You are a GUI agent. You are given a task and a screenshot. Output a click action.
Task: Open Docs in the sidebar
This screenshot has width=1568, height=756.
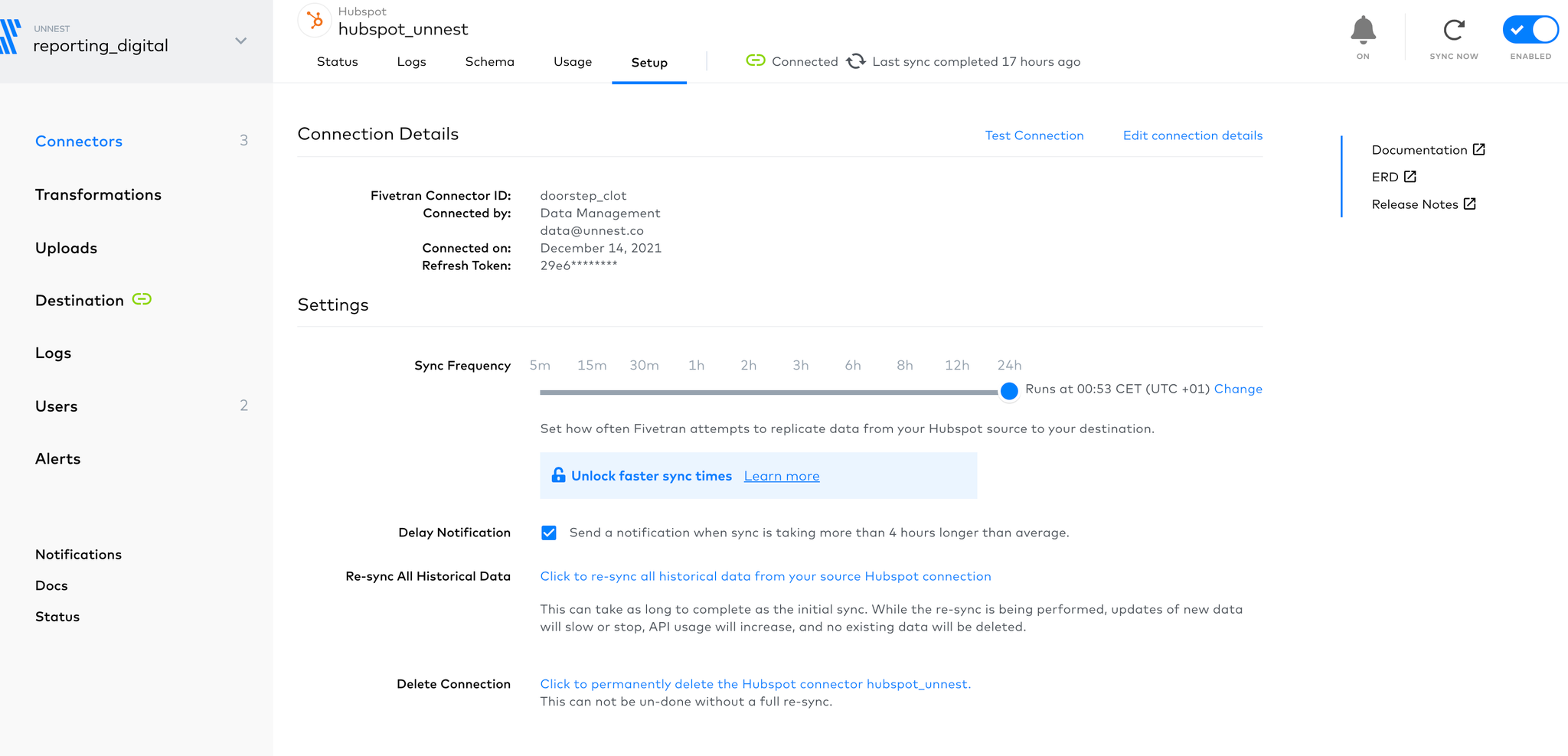(x=51, y=585)
